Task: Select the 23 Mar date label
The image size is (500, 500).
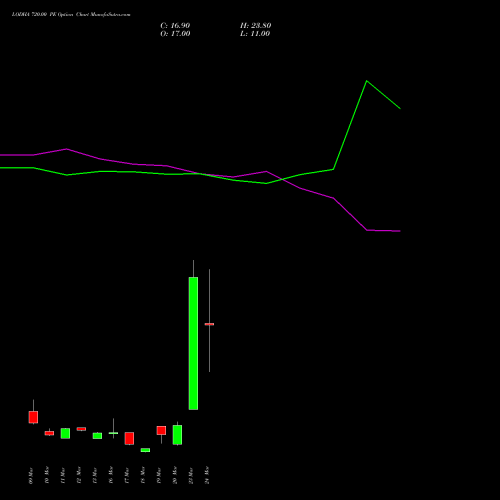Action: click(191, 475)
